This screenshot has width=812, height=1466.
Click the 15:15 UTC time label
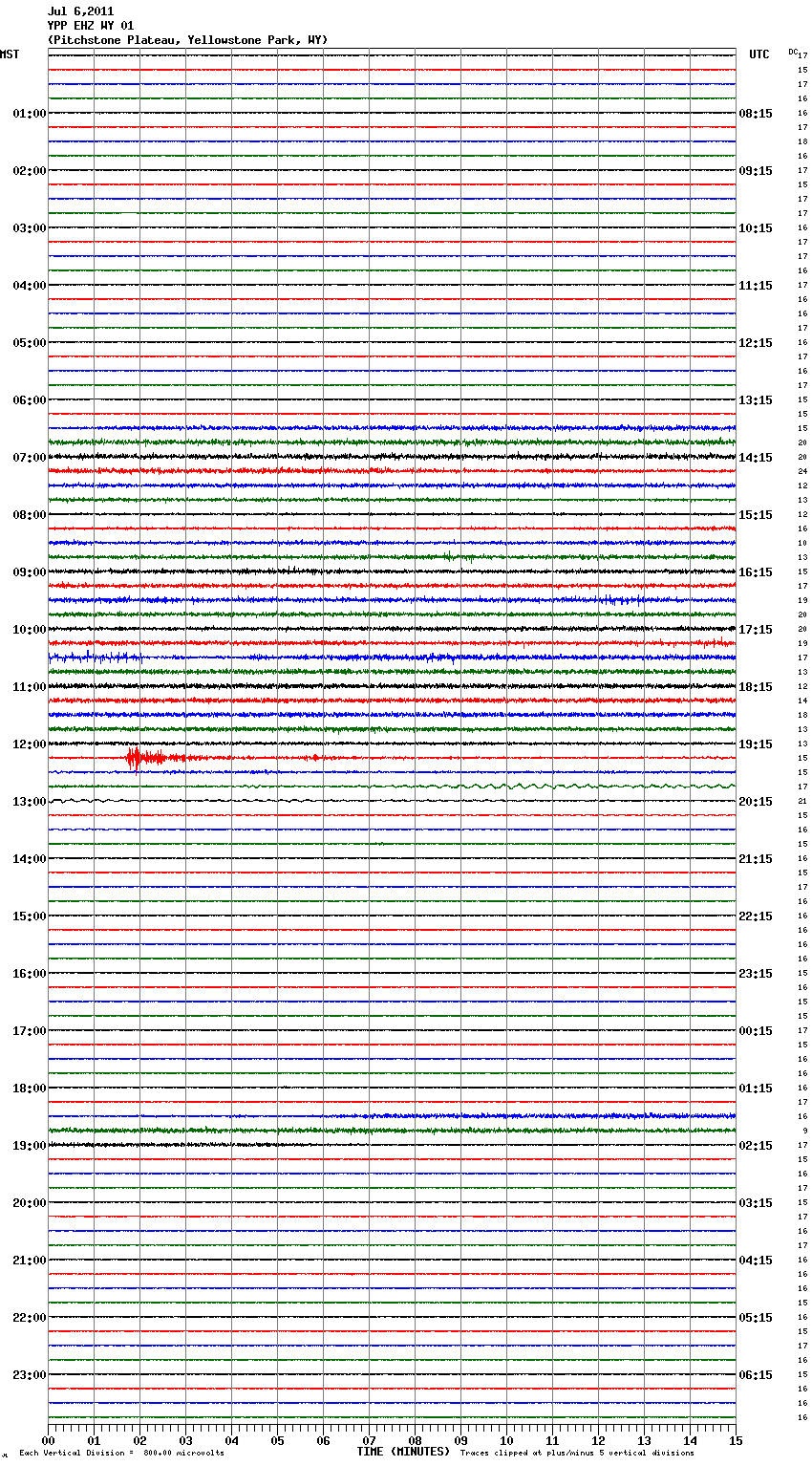pos(756,515)
